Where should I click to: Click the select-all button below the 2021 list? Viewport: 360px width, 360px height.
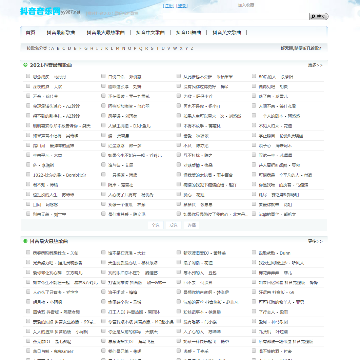(155, 225)
